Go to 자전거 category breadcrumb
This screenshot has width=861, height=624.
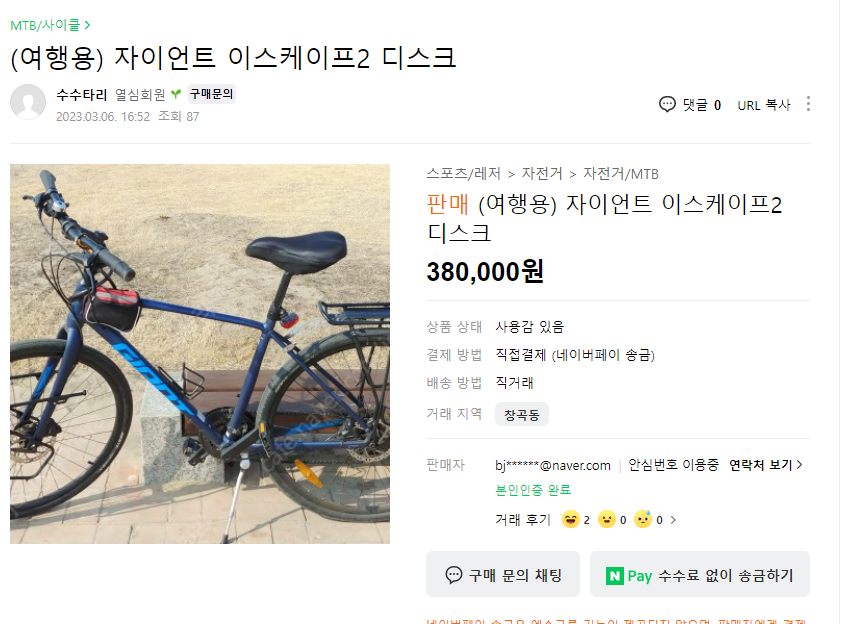(x=542, y=174)
